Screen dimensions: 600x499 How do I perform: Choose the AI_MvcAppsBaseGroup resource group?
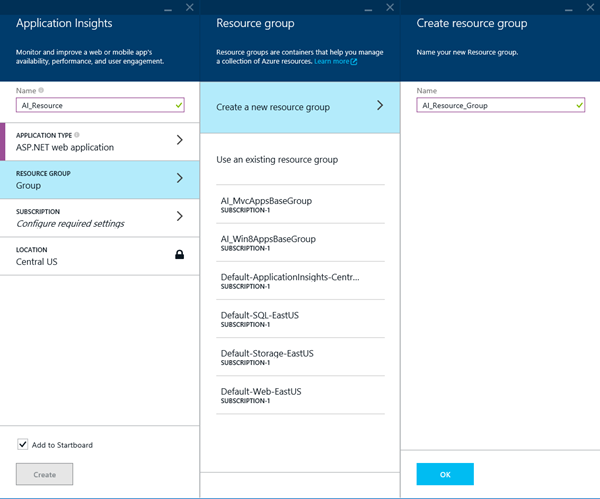coord(300,204)
